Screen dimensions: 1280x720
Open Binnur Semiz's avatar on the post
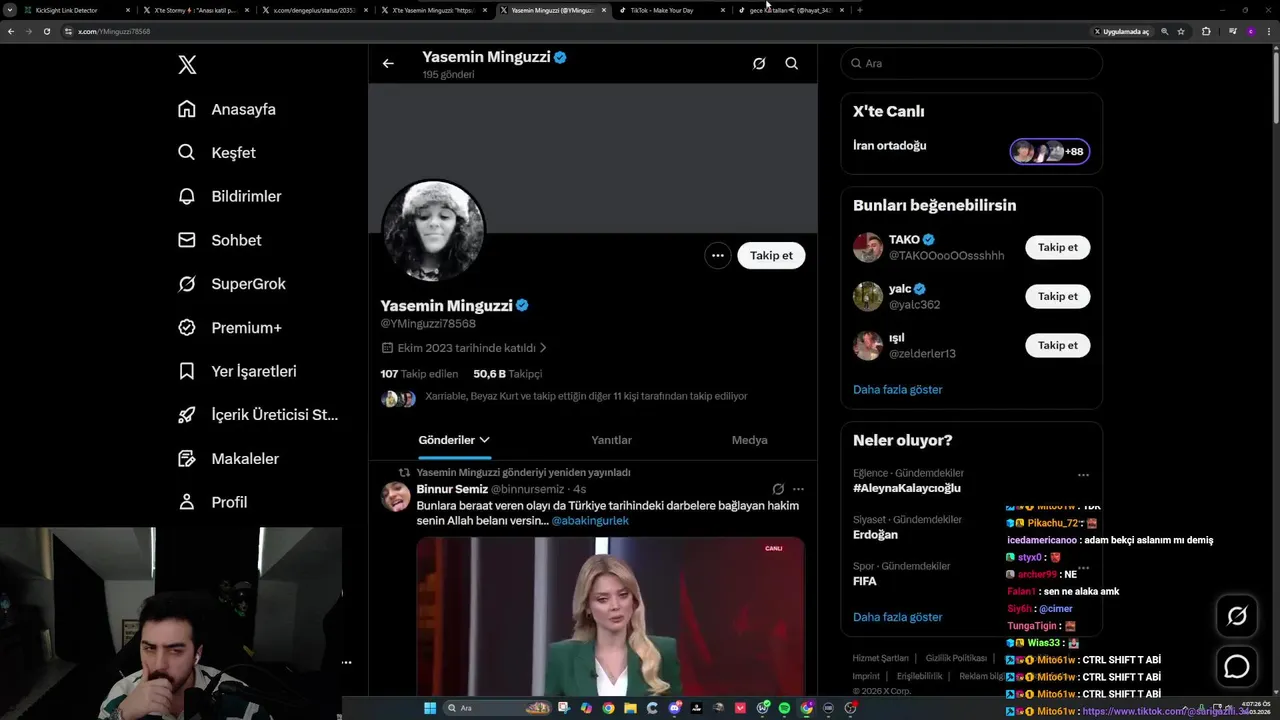(x=396, y=496)
